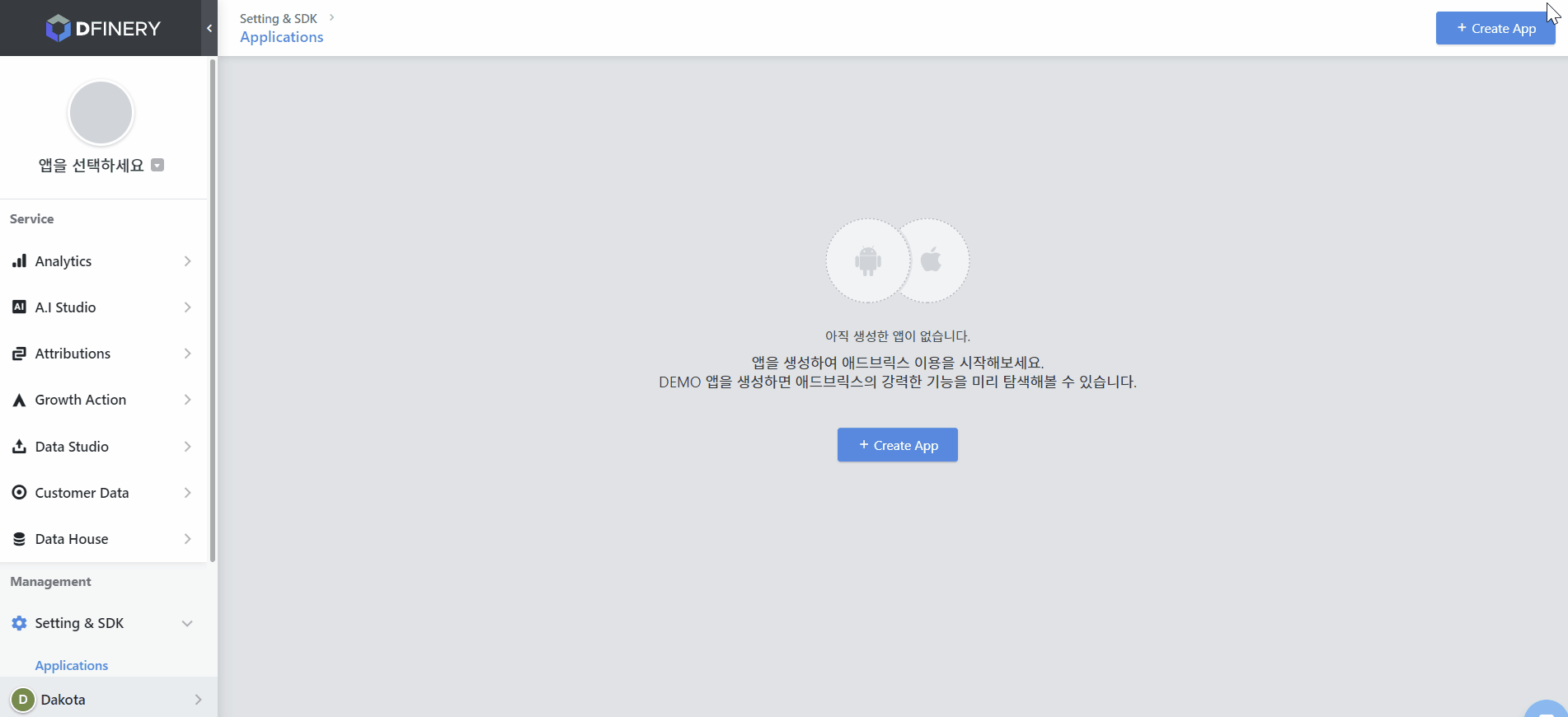
Task: Select Applications in the sidebar submenu
Action: [x=72, y=665]
